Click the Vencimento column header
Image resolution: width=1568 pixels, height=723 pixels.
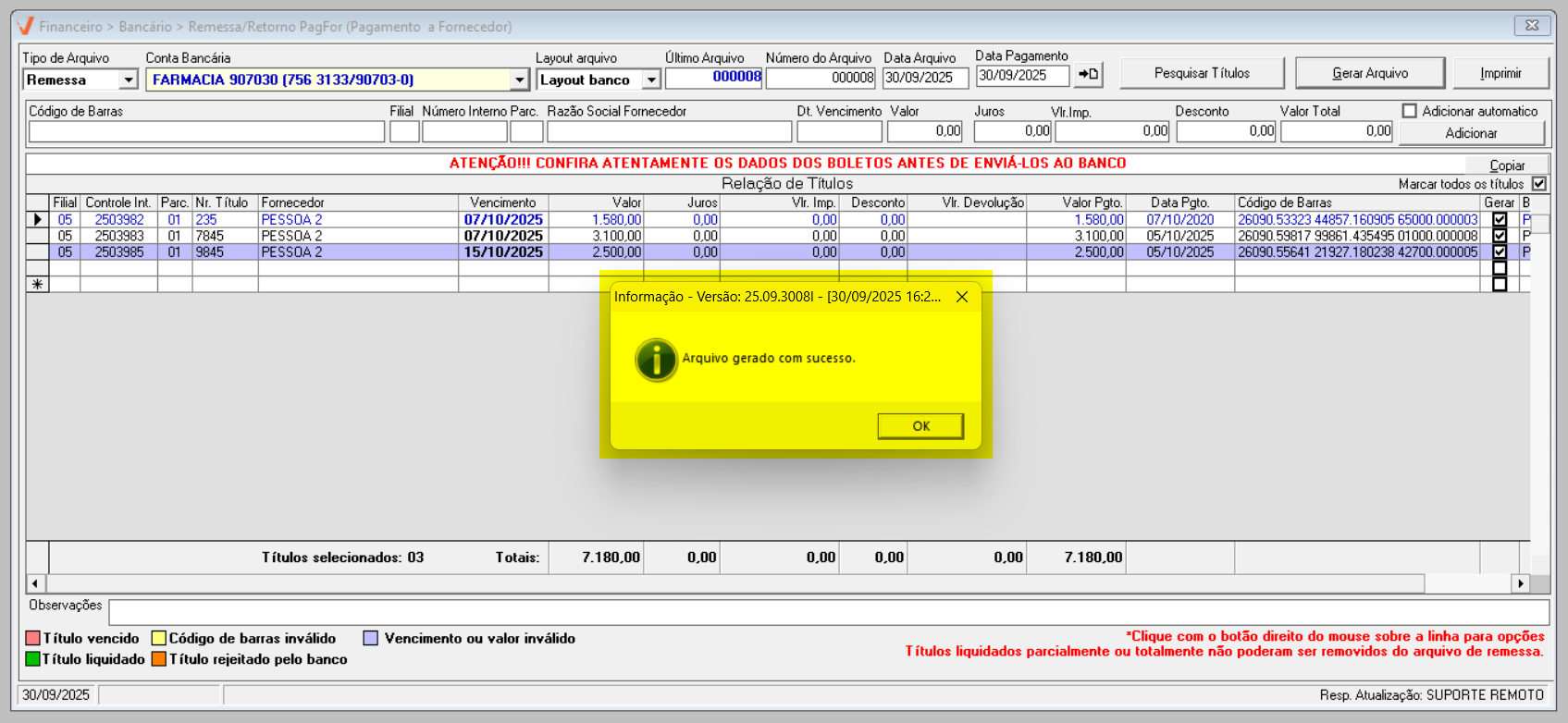click(x=502, y=202)
